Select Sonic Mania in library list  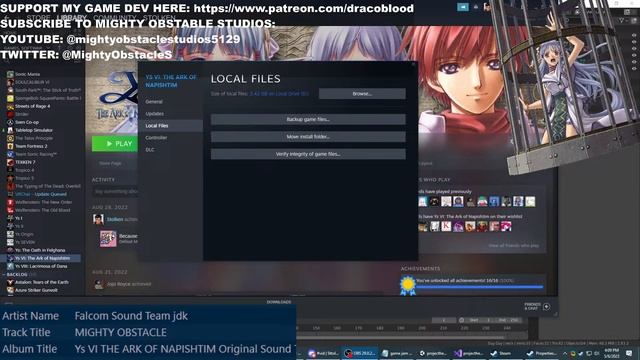(27, 74)
